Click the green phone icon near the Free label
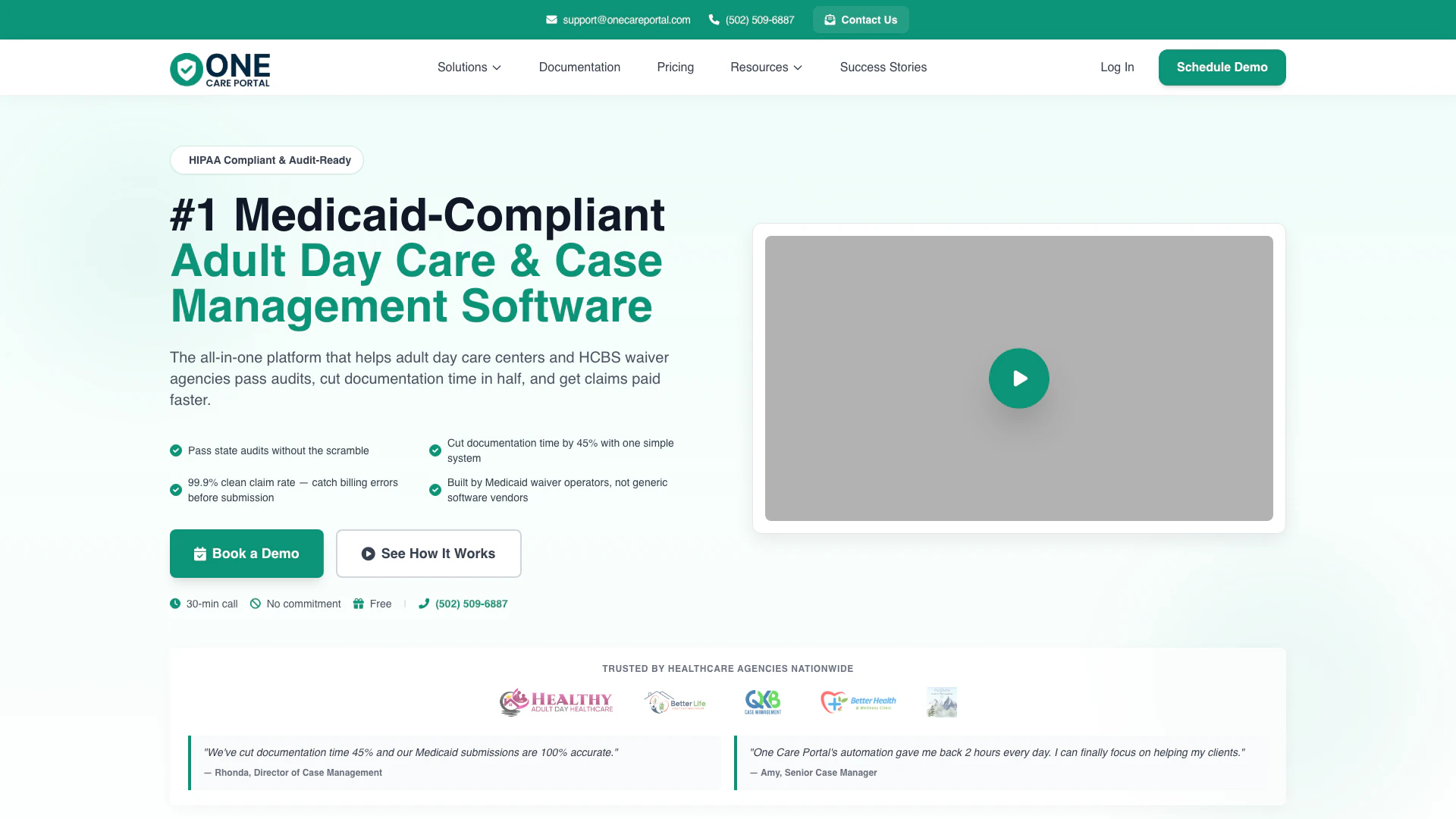 coord(424,604)
